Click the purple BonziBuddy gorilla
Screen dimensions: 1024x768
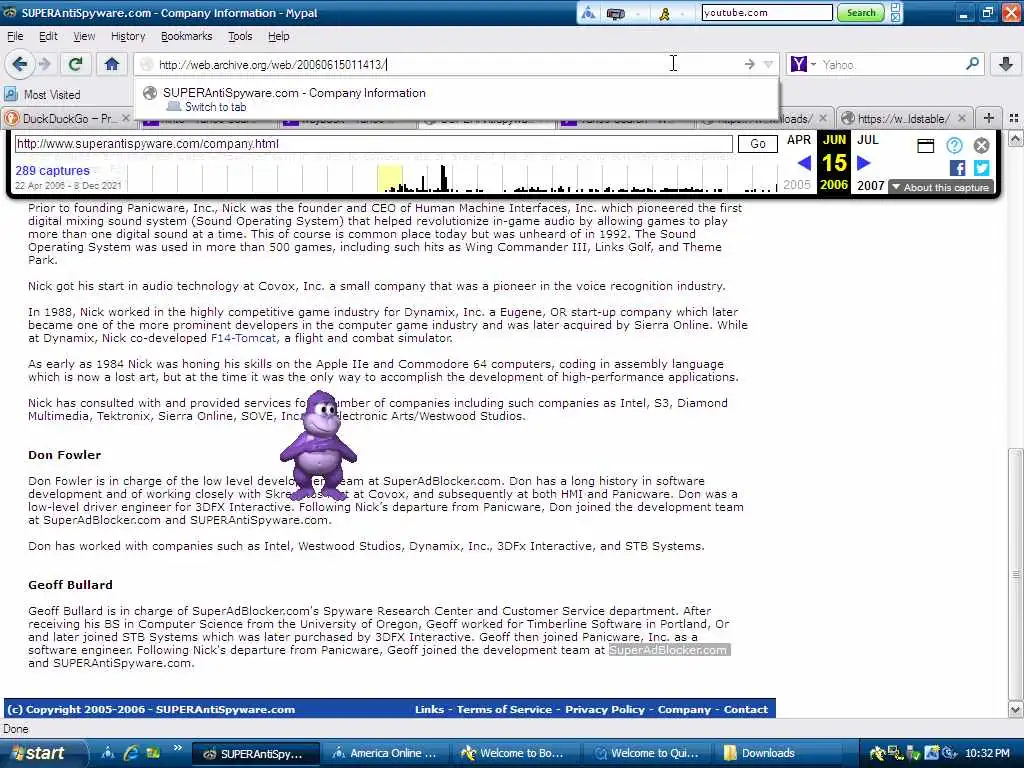[318, 445]
